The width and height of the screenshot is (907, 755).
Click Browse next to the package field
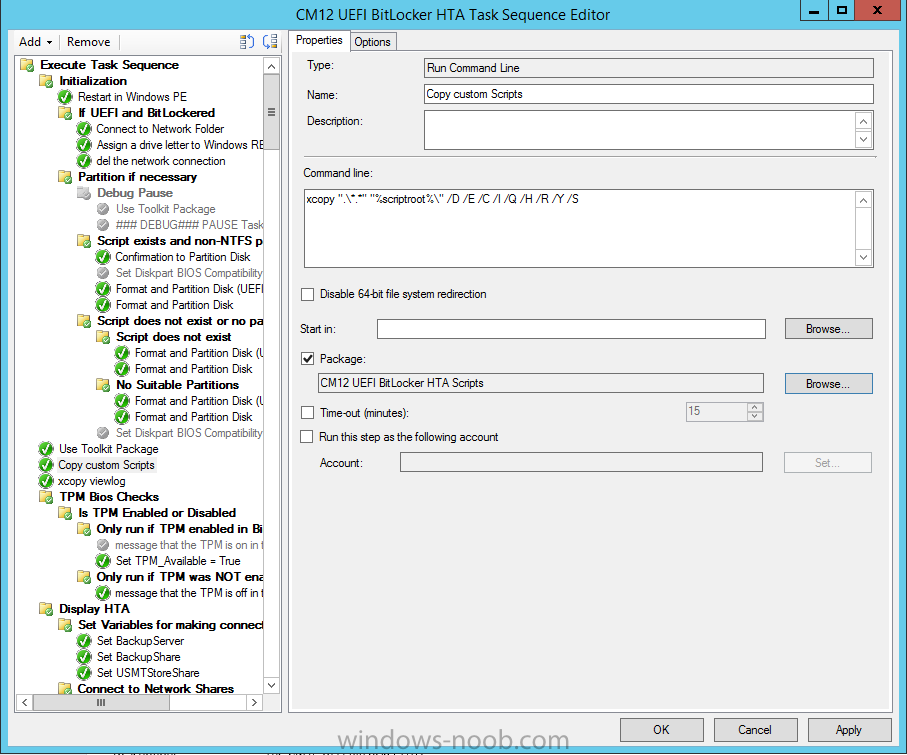[828, 384]
